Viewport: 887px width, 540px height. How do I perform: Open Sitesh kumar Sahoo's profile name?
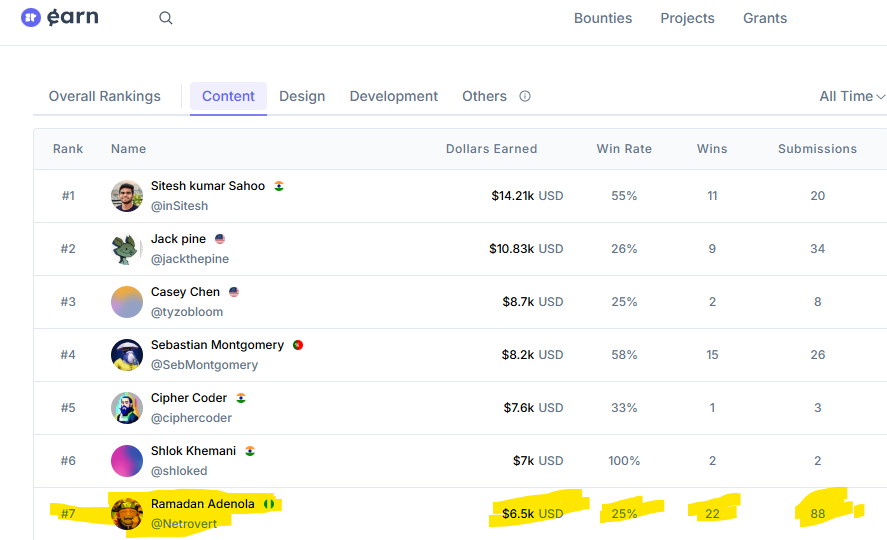point(208,186)
